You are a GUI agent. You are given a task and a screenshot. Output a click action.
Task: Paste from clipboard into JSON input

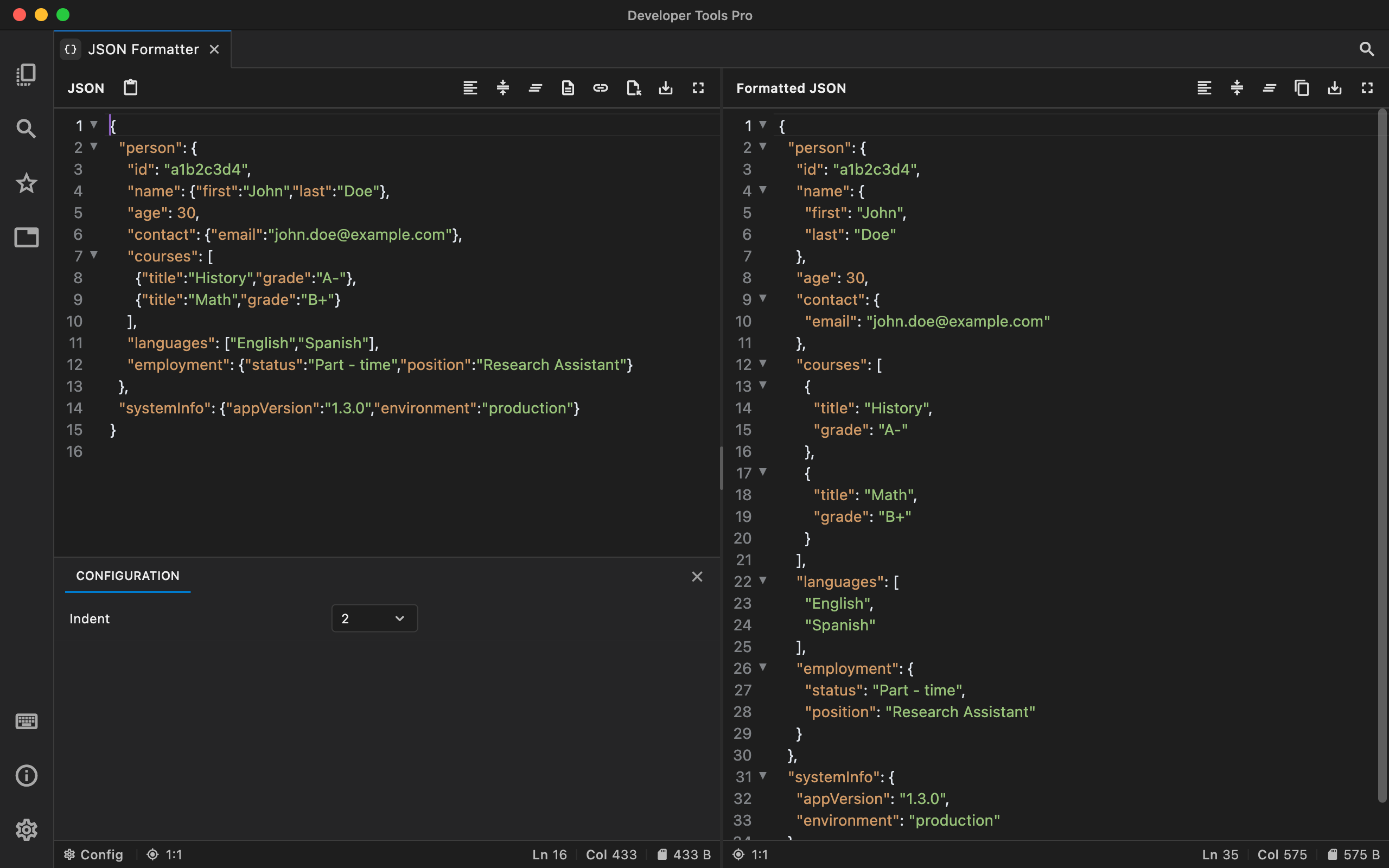131,87
